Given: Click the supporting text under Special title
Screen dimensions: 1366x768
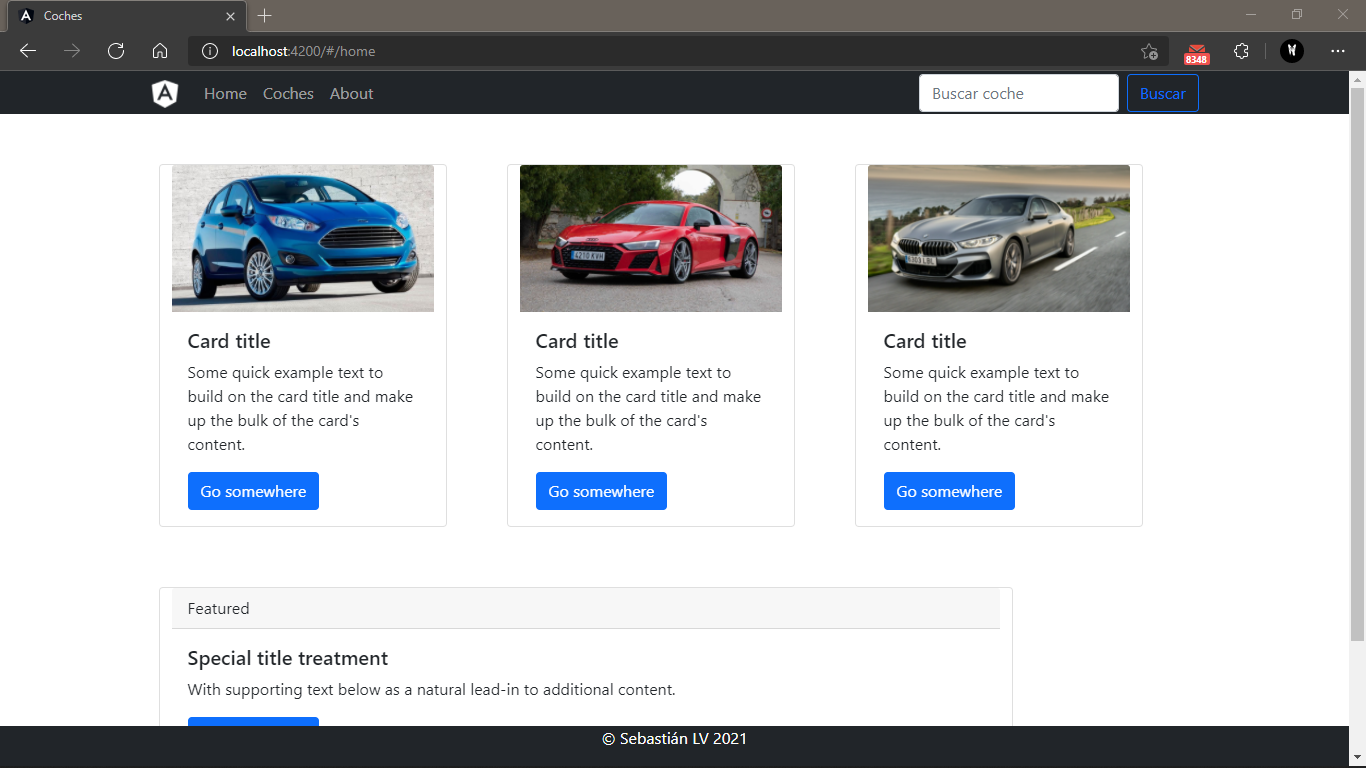Looking at the screenshot, I should 432,689.
